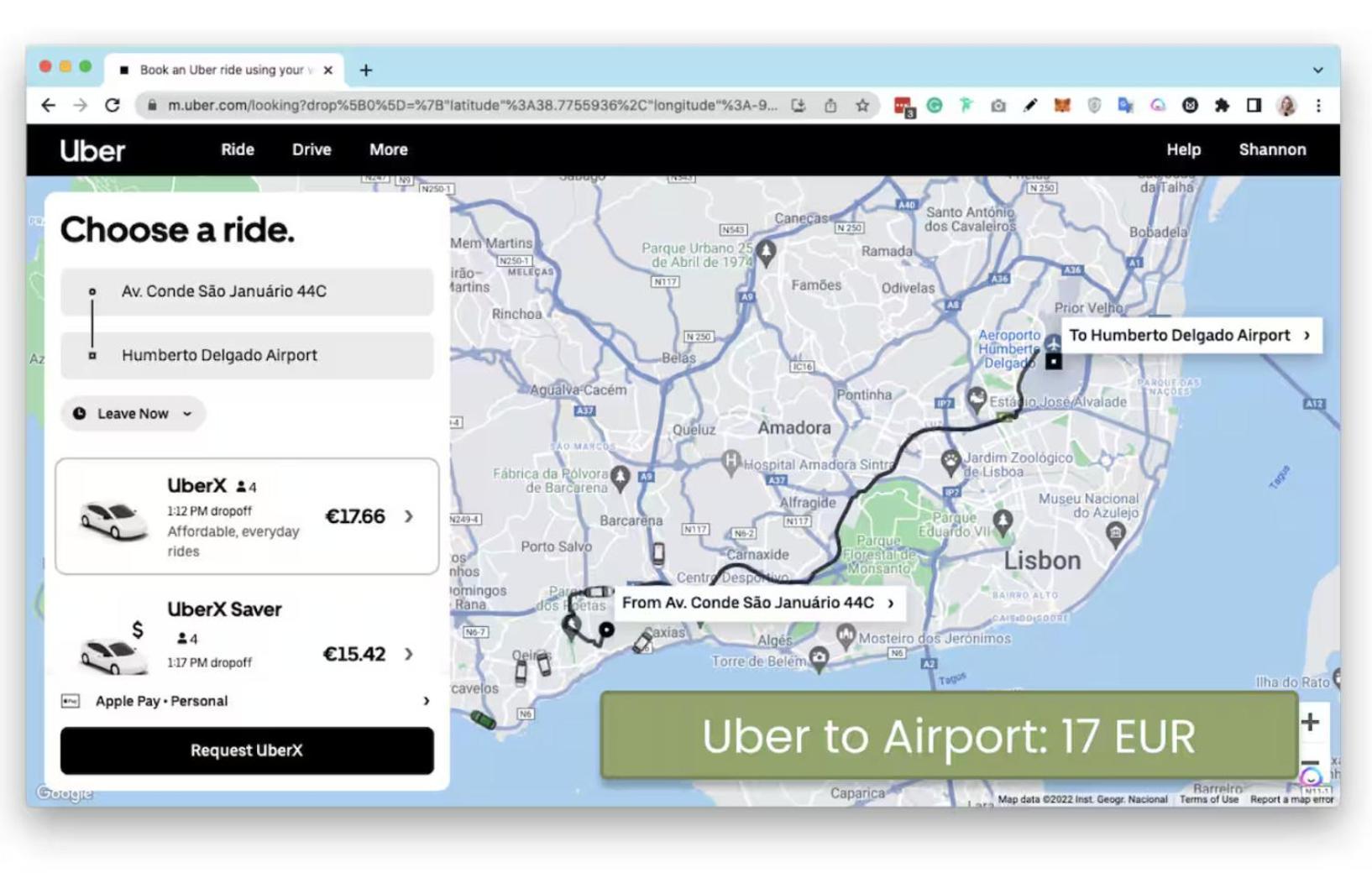The image size is (1372, 873).
Task: Open the From Av. Conde São Januário label
Action: pos(759,603)
